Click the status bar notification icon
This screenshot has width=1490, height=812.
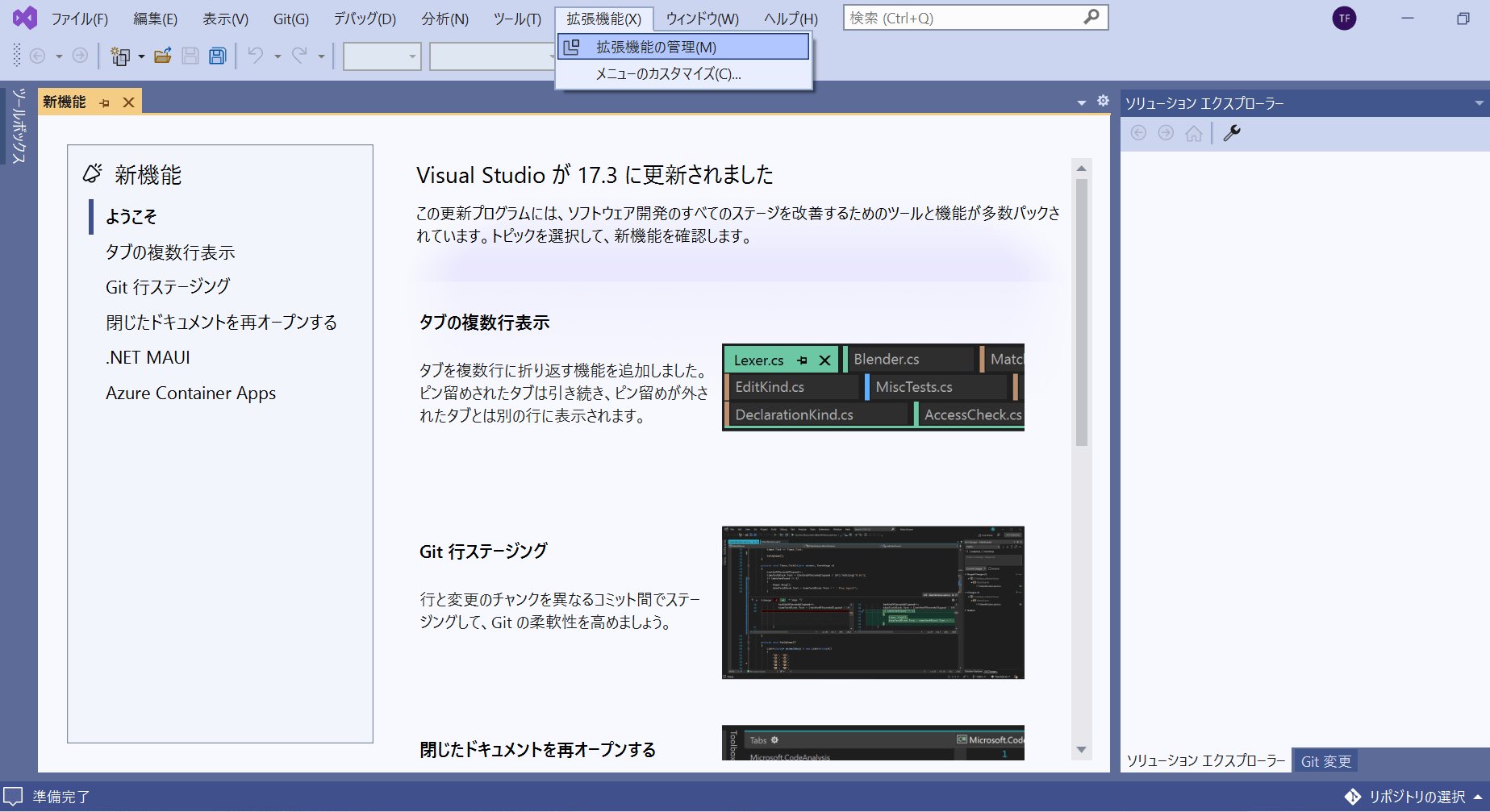13,797
